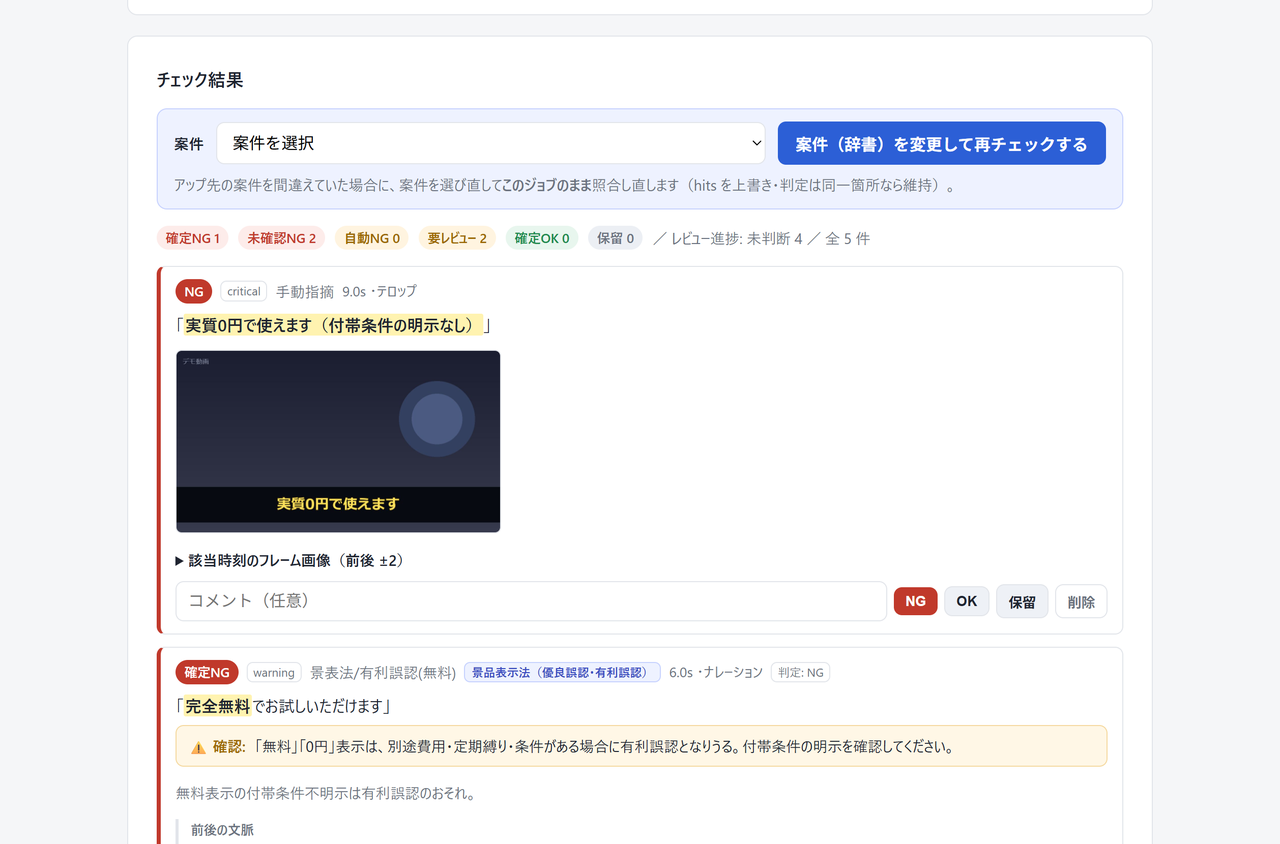Click the 6.0s ・ナレーション timestamp text

coord(716,672)
